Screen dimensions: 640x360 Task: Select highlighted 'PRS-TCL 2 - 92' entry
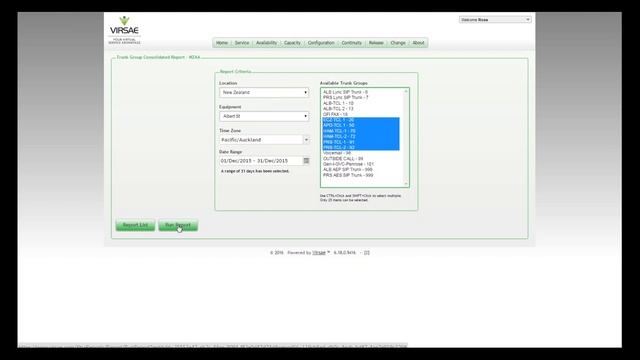coord(361,147)
